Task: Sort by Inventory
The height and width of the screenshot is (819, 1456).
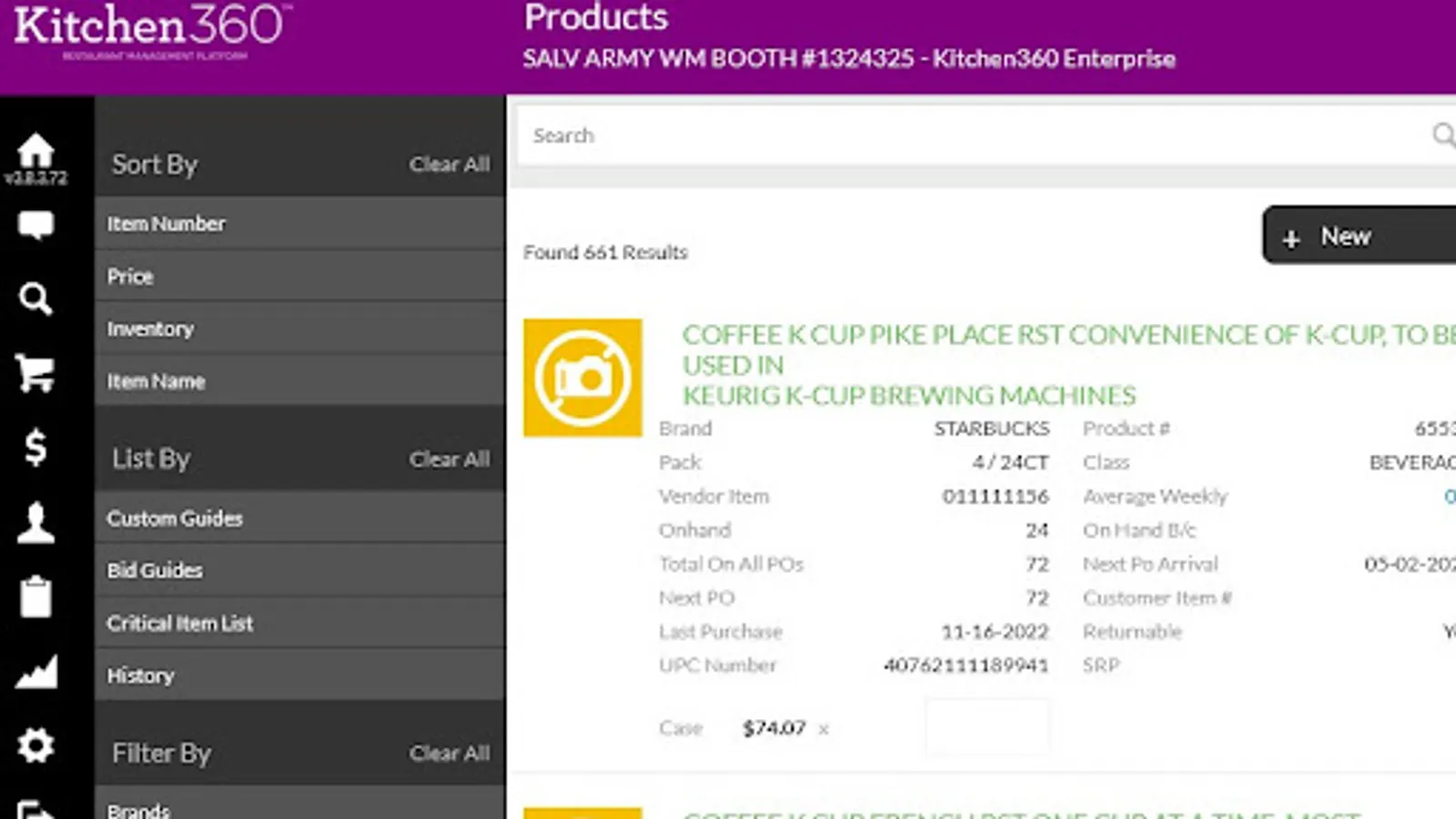Action: (300, 329)
